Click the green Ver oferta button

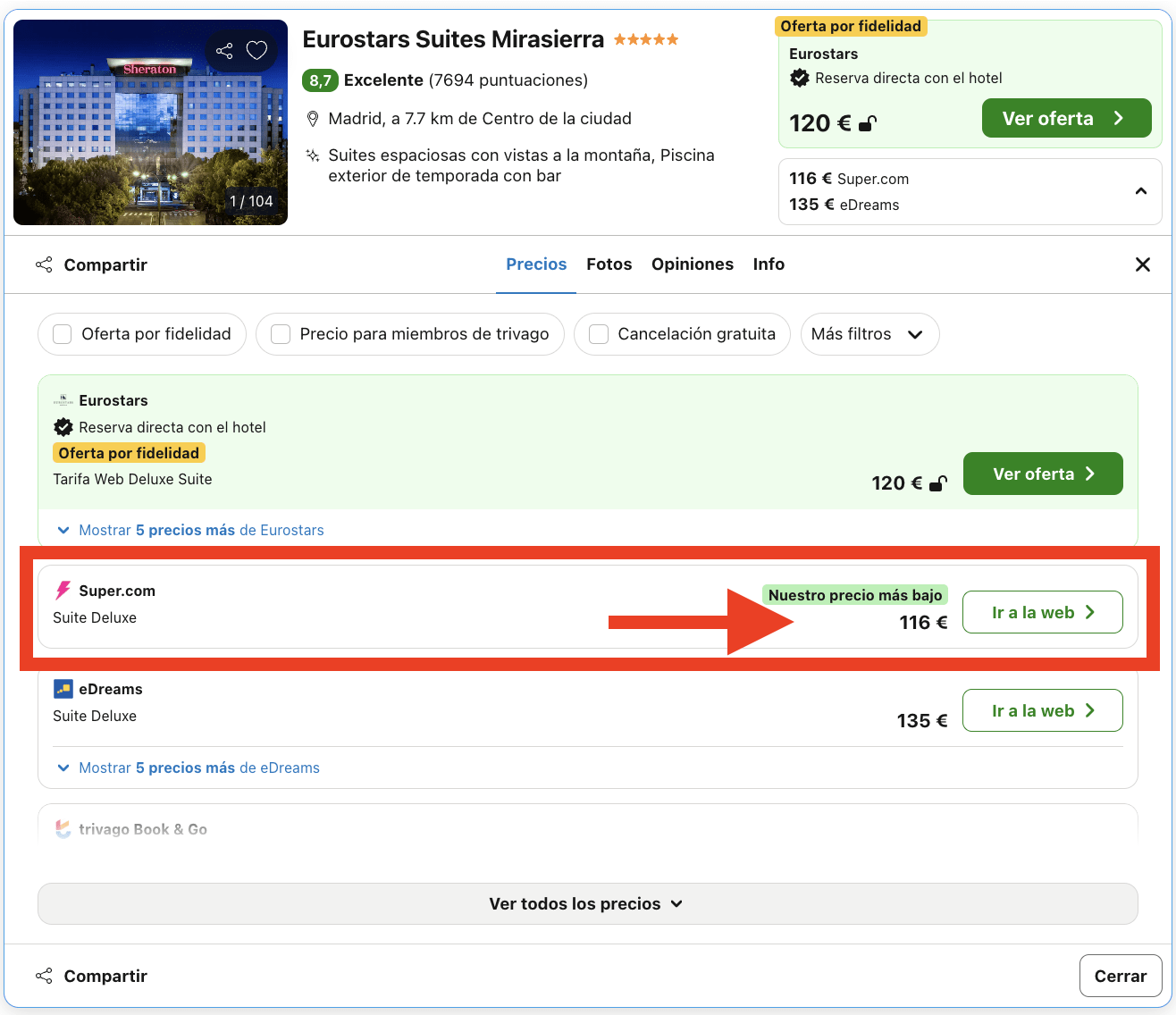1066,117
